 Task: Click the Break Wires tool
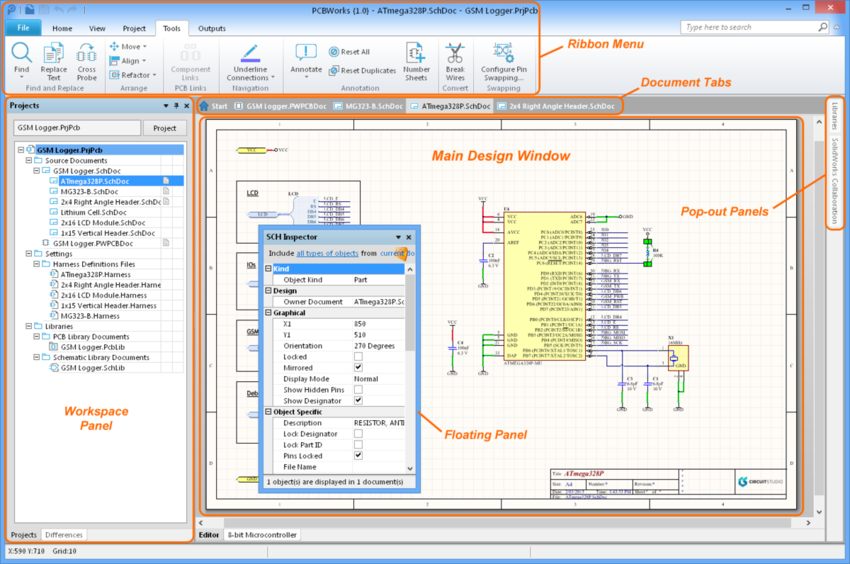(455, 62)
